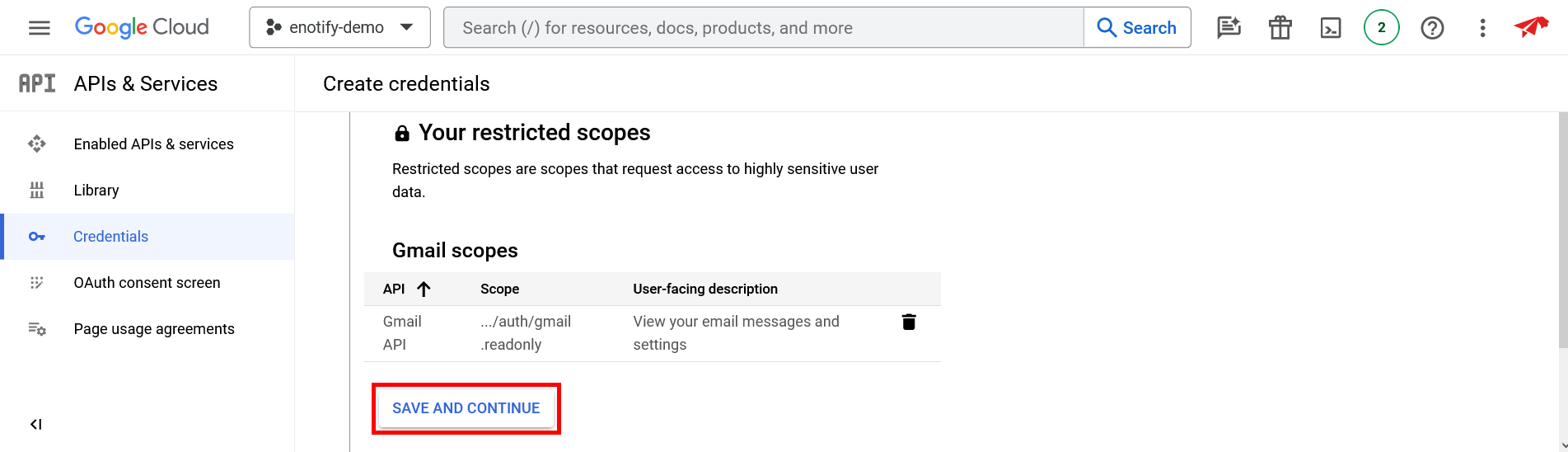This screenshot has height=452, width=1568.
Task: Go to Enabled APIs & services
Action: click(x=153, y=144)
